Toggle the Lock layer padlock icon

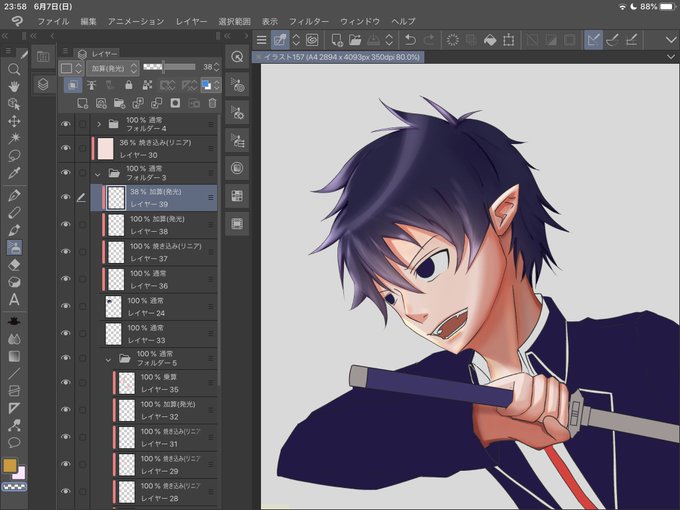128,85
